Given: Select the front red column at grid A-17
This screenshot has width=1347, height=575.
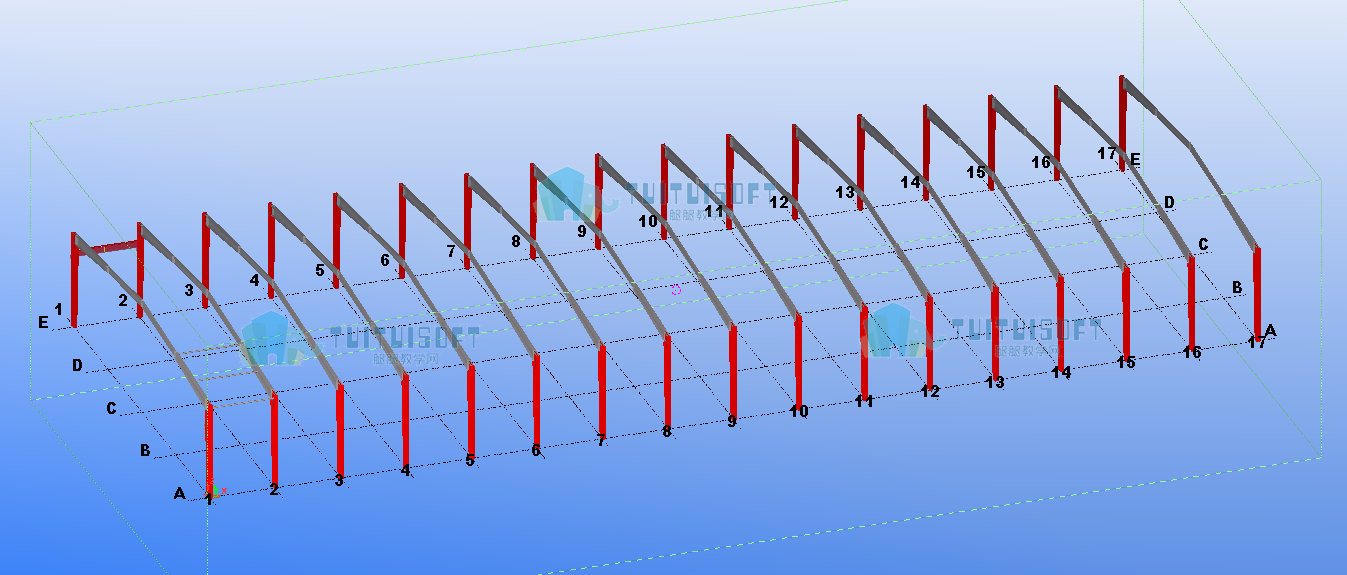Looking at the screenshot, I should tap(1257, 292).
